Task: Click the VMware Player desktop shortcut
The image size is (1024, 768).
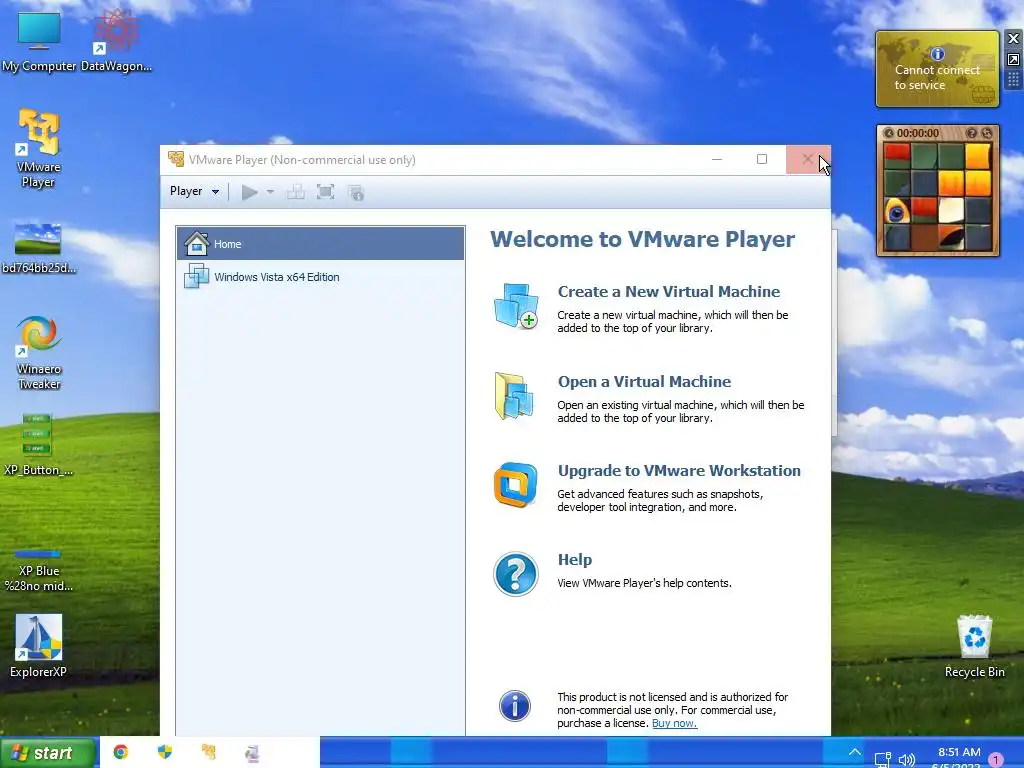Action: coord(39,149)
